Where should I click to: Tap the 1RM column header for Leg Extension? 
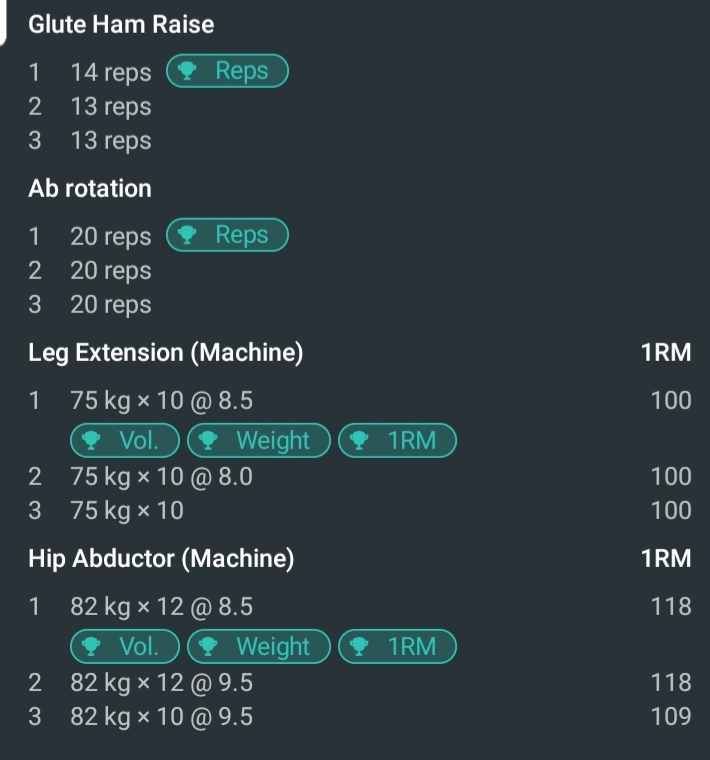666,353
